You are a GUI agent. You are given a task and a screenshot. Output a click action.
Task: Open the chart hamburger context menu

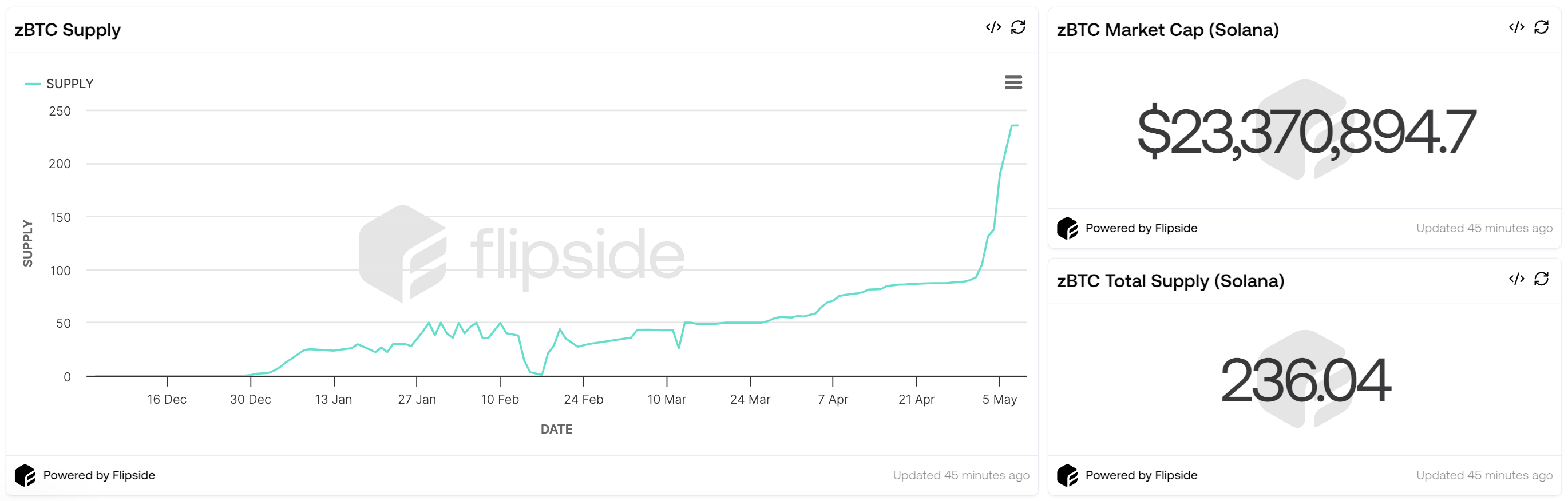pyautogui.click(x=1013, y=82)
